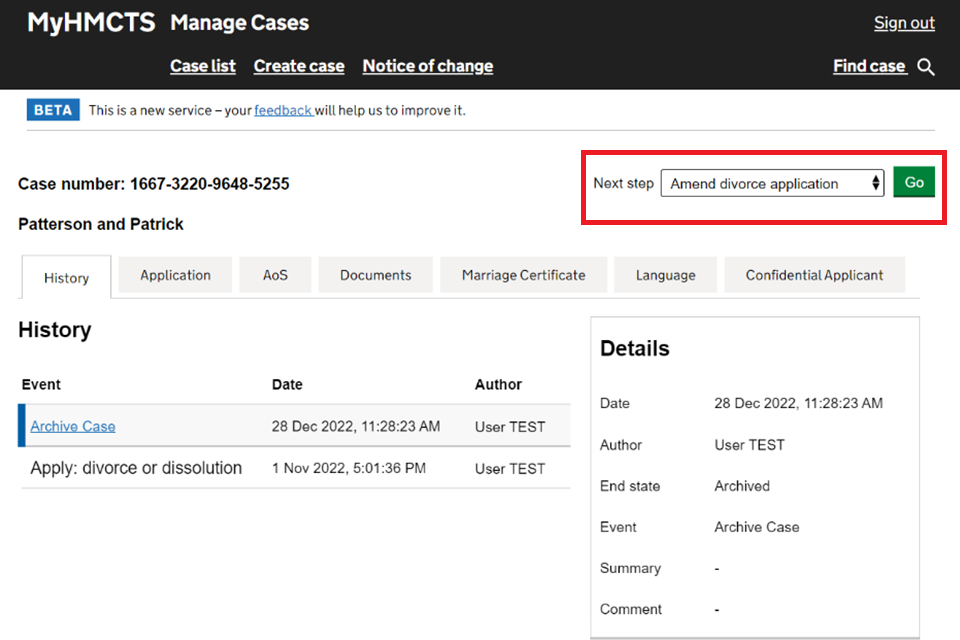Open the Confidential Applicant tab

pos(814,275)
